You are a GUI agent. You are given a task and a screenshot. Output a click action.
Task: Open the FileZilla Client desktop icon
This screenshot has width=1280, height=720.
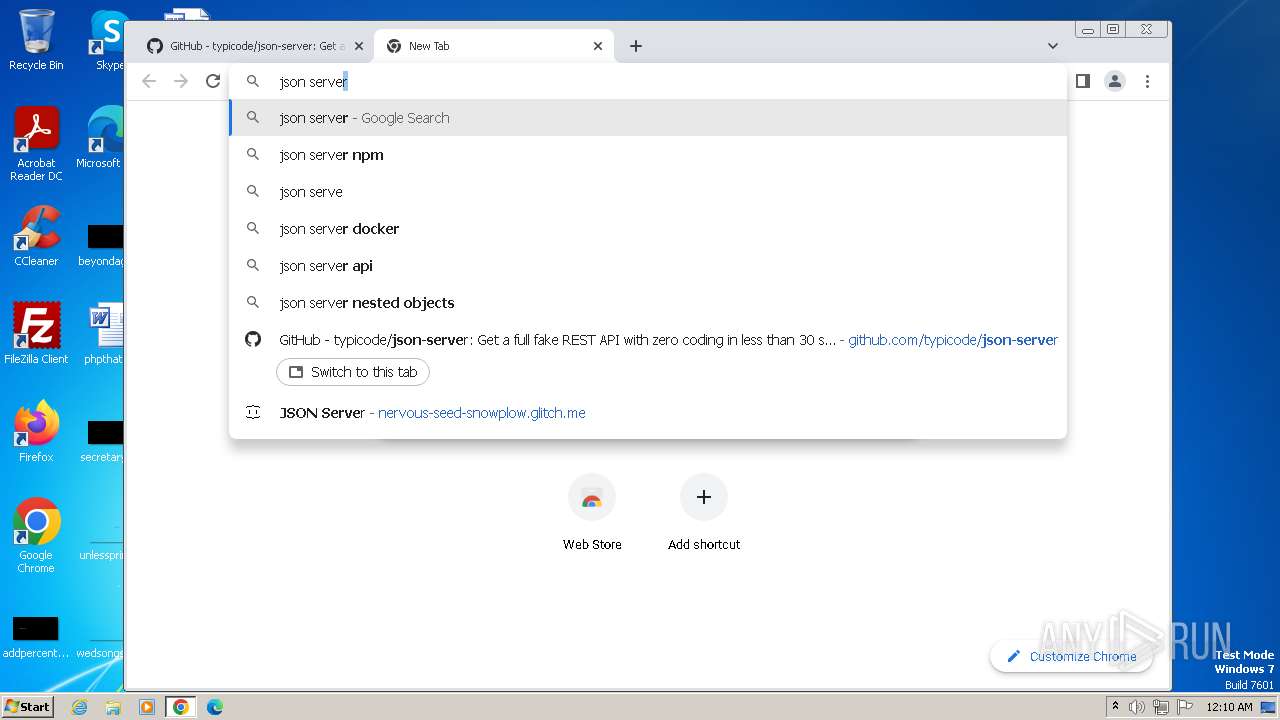point(36,334)
